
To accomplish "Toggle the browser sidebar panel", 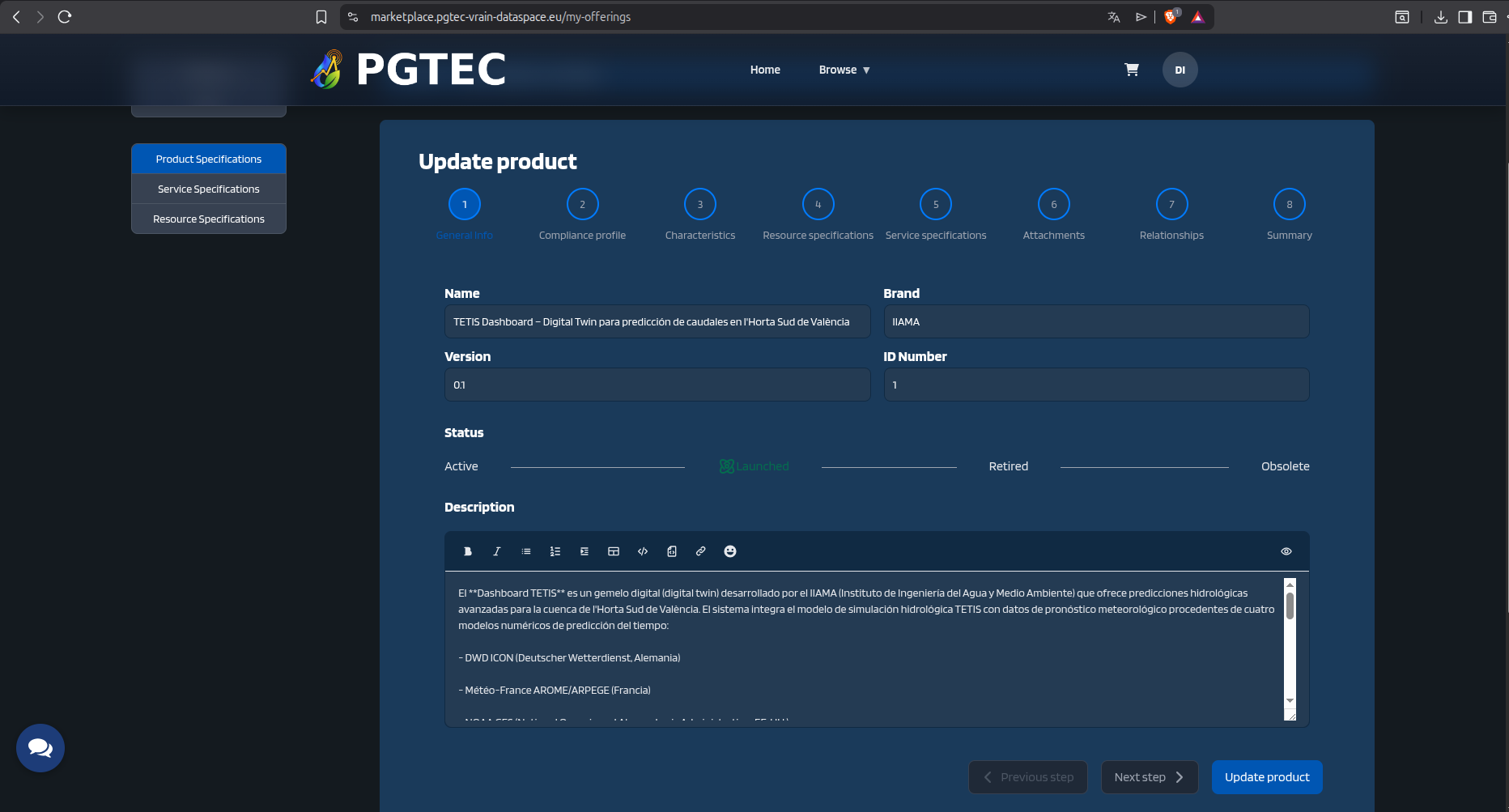I will 1465,17.
